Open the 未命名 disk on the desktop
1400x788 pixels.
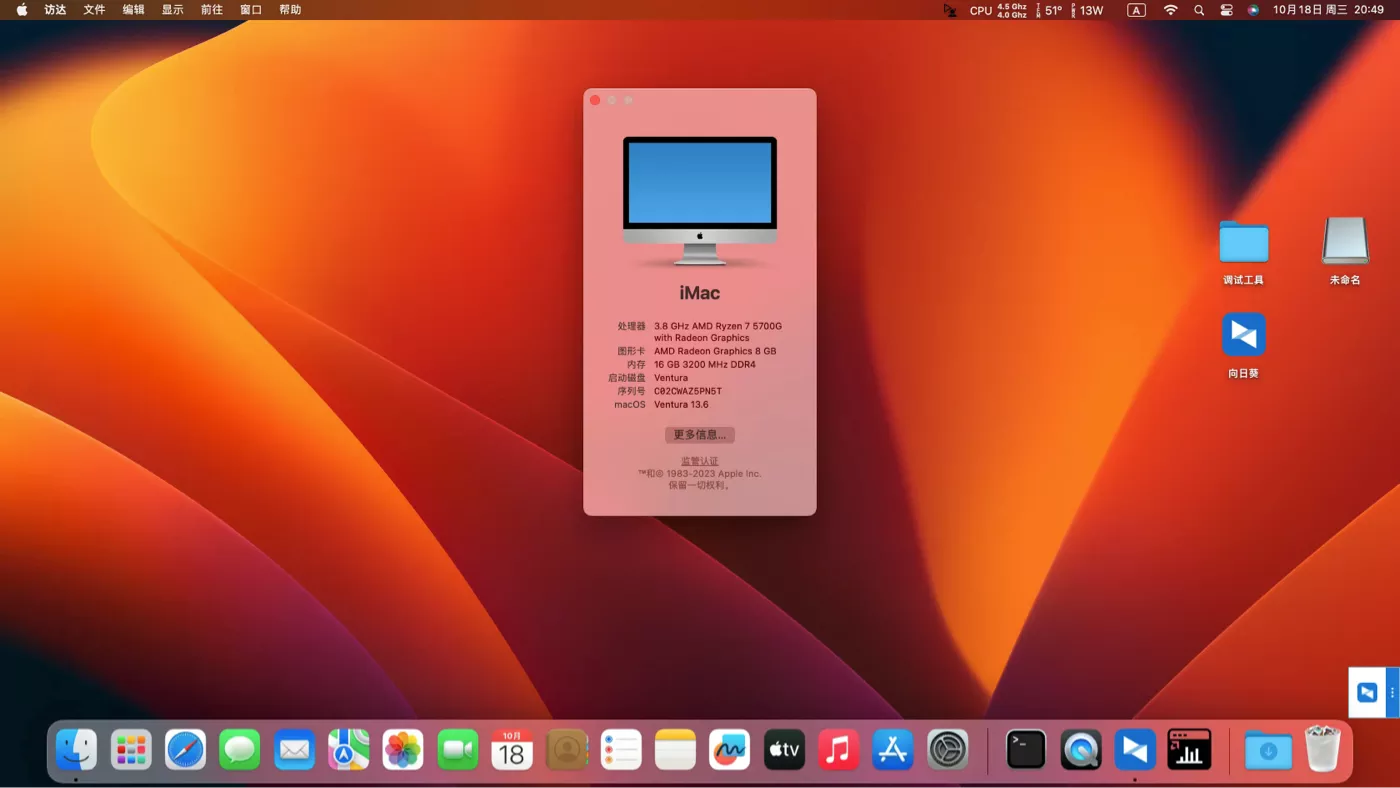coord(1344,240)
